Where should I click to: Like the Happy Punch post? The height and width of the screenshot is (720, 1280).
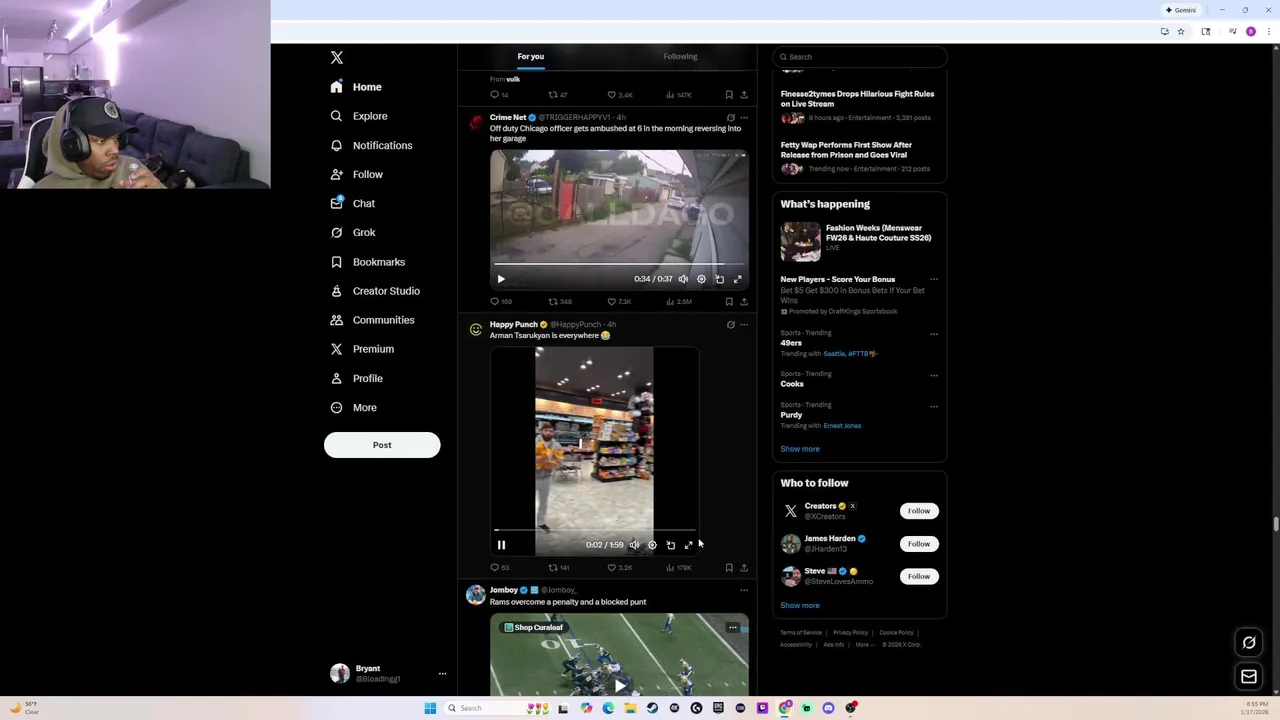(x=619, y=567)
